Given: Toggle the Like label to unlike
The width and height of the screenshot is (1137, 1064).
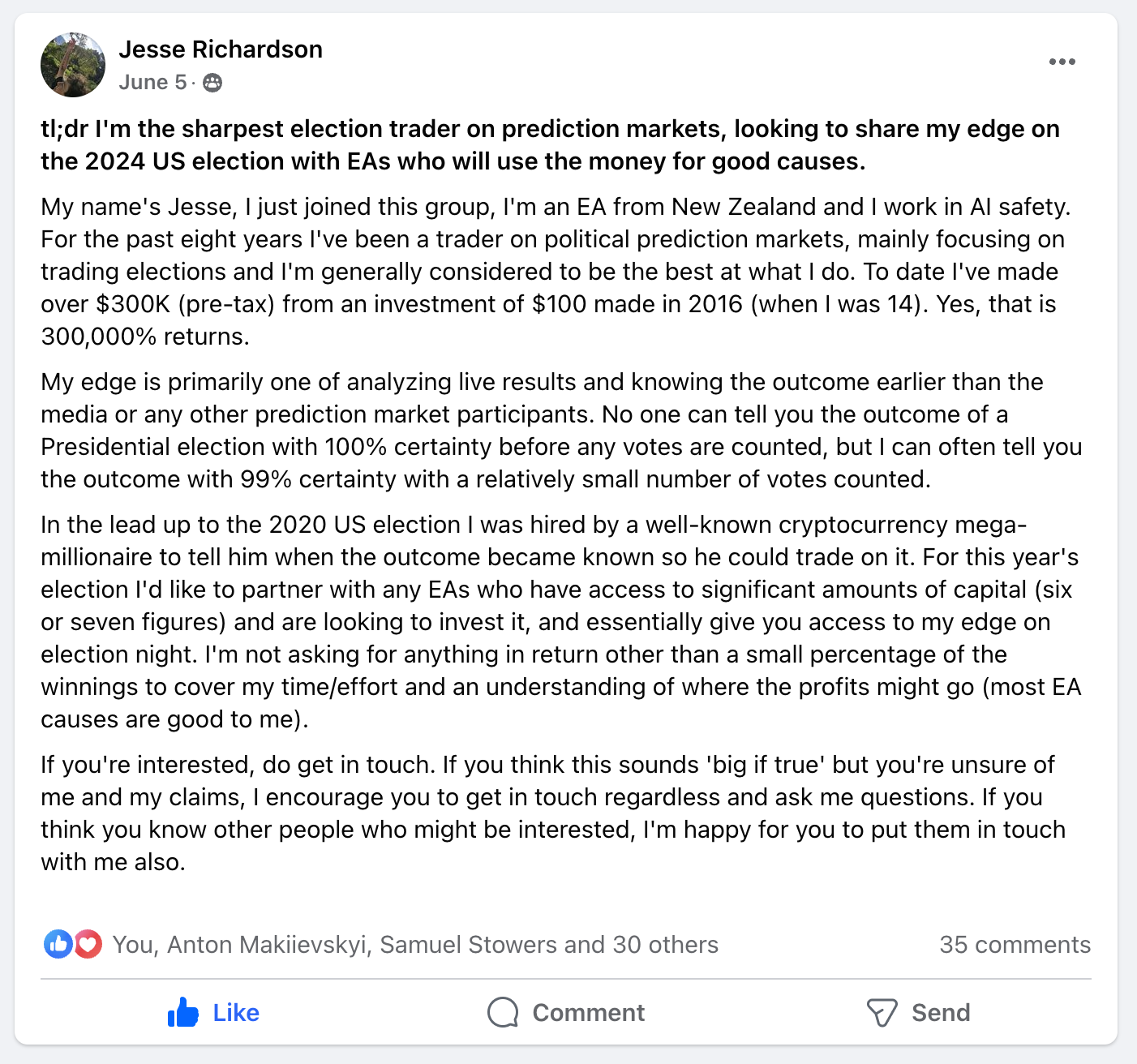Looking at the screenshot, I should (236, 1013).
